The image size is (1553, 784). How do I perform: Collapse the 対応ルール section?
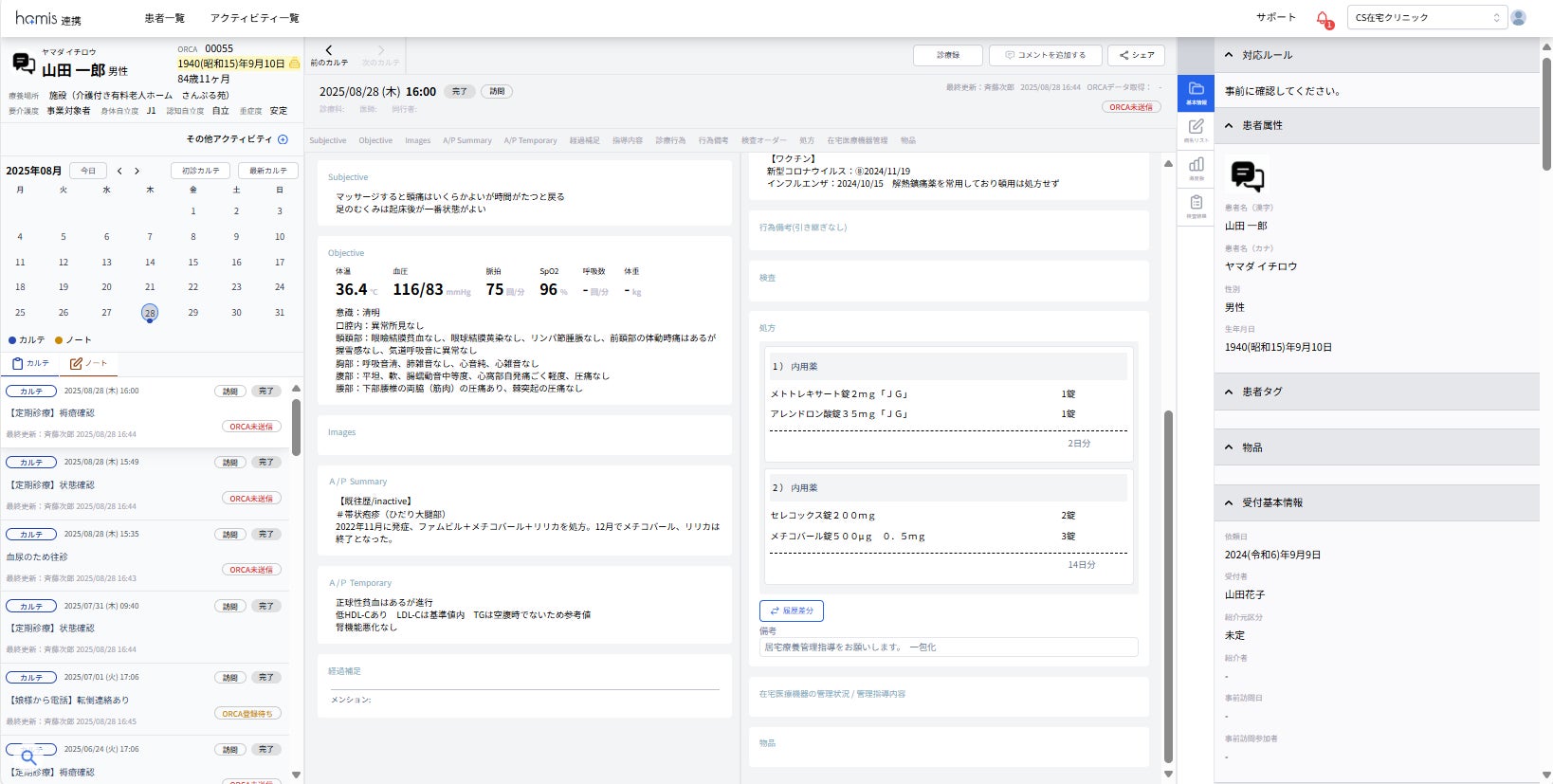tap(1229, 55)
